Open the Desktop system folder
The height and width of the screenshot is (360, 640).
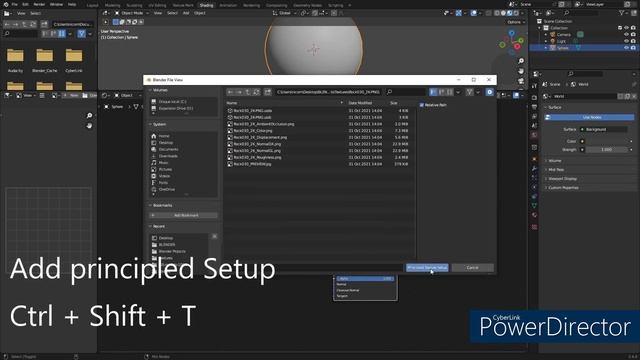tap(166, 143)
